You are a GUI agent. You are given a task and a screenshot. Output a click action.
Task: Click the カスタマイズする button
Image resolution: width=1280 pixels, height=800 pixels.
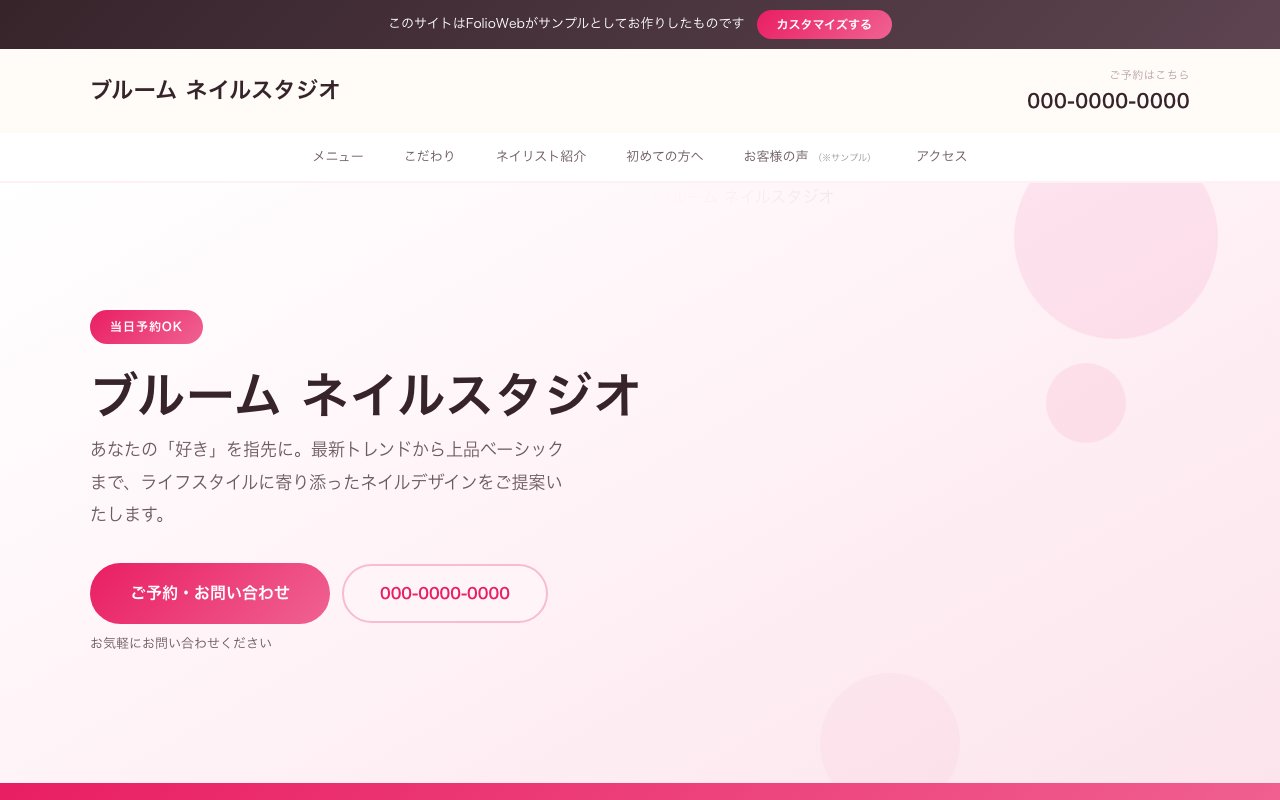(x=824, y=24)
